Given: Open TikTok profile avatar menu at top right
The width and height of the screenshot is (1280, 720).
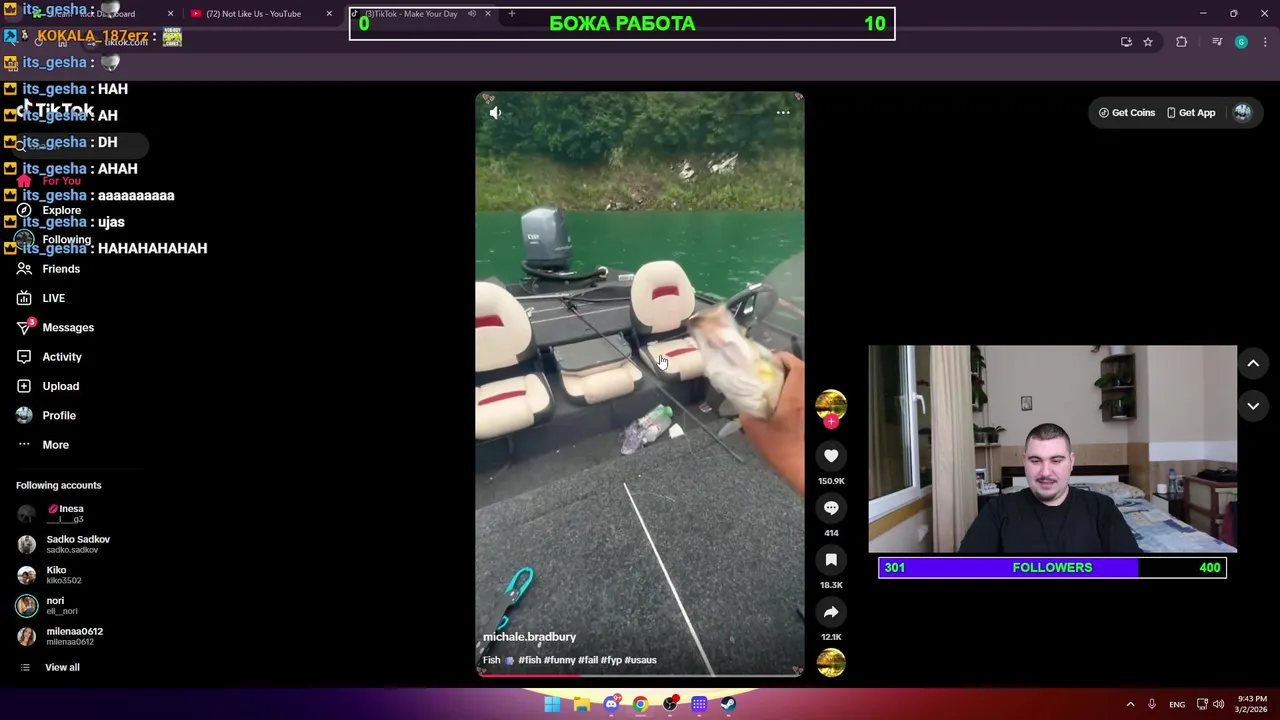Looking at the screenshot, I should point(1242,113).
